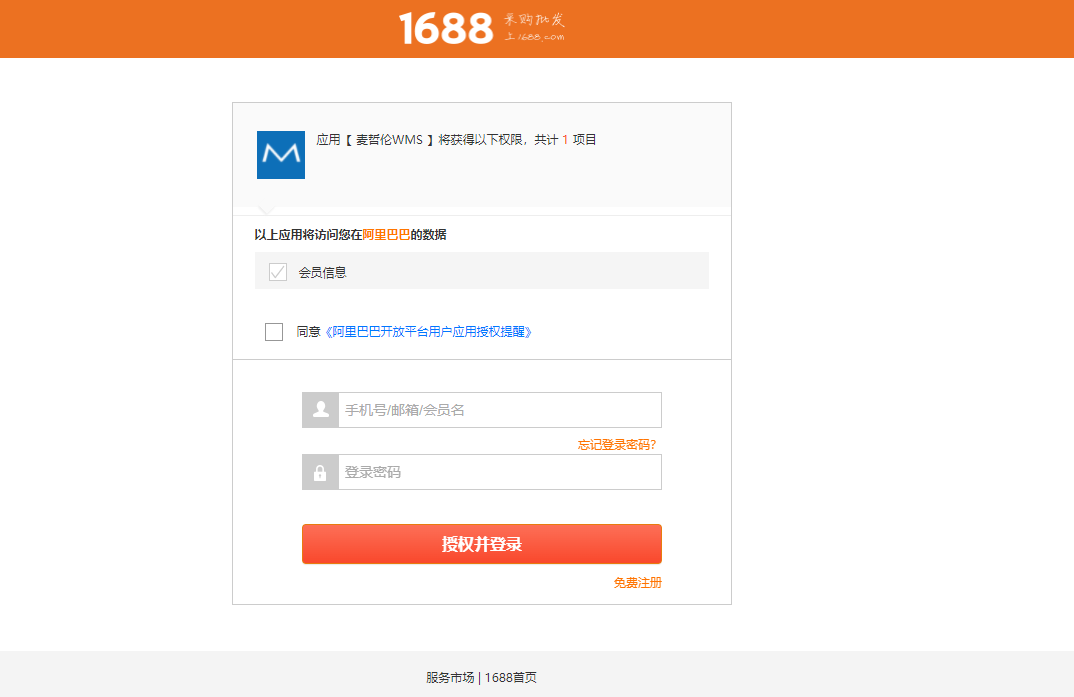Check the 同意 agreement checkbox

tap(274, 332)
